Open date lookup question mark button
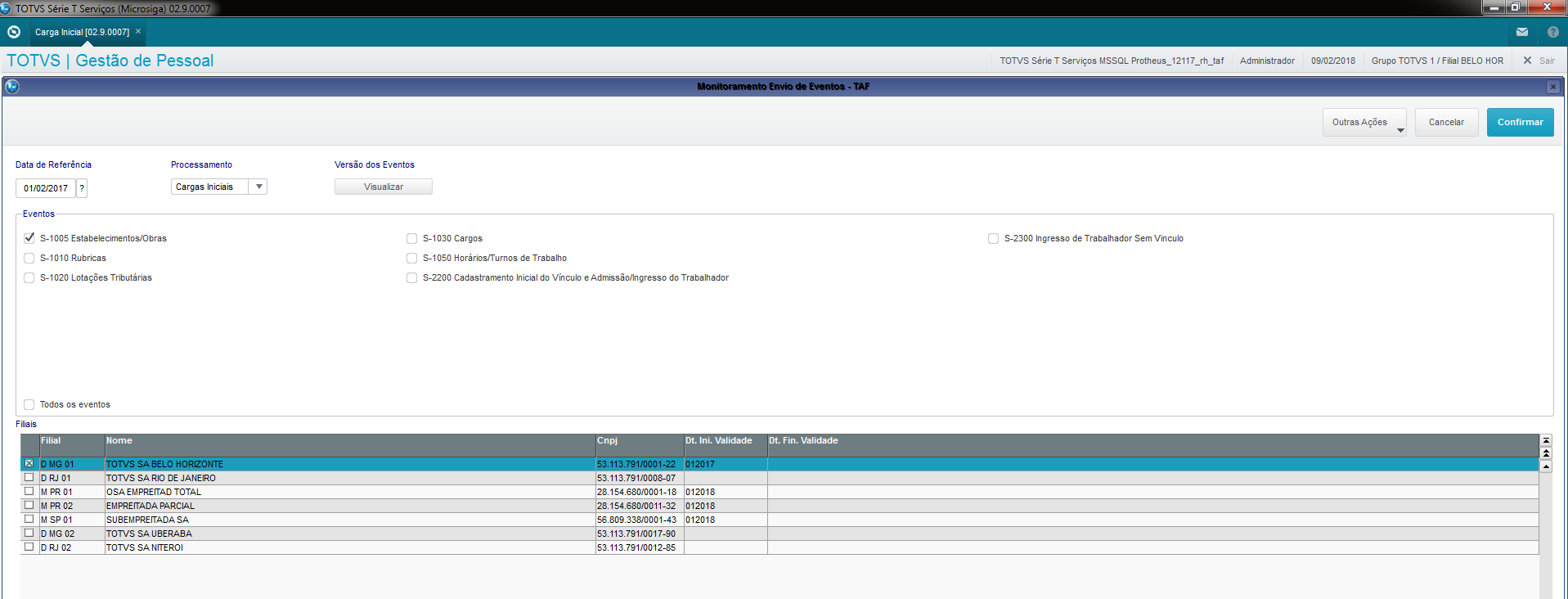 pyautogui.click(x=82, y=188)
